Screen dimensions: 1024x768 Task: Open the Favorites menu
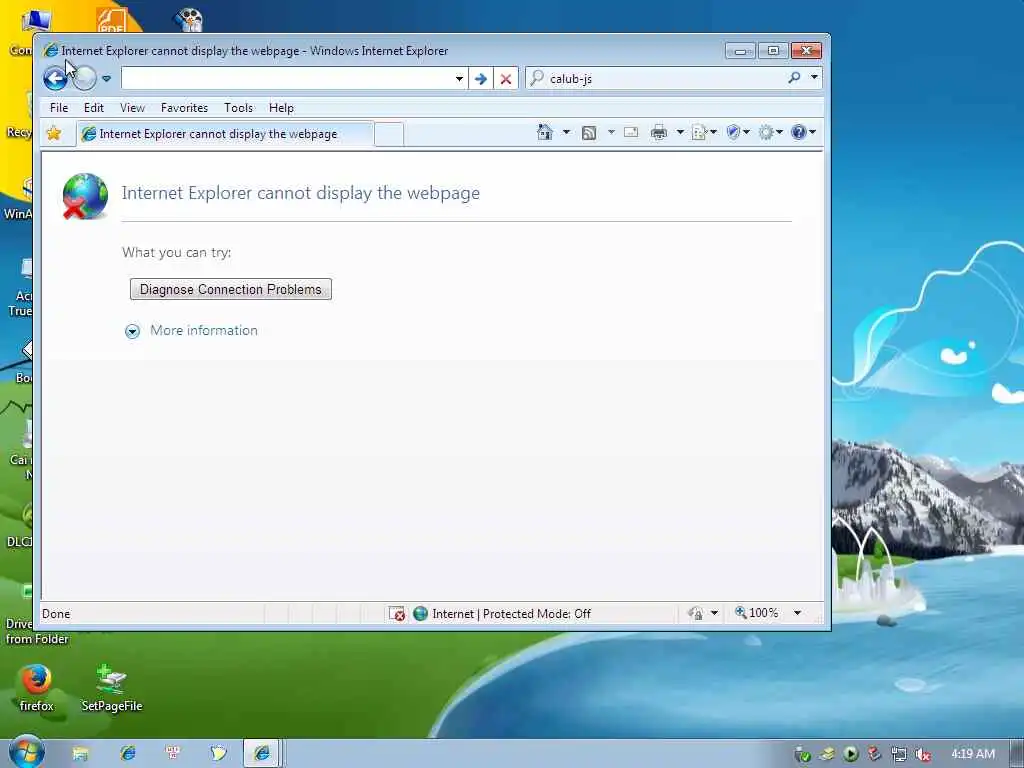tap(184, 108)
